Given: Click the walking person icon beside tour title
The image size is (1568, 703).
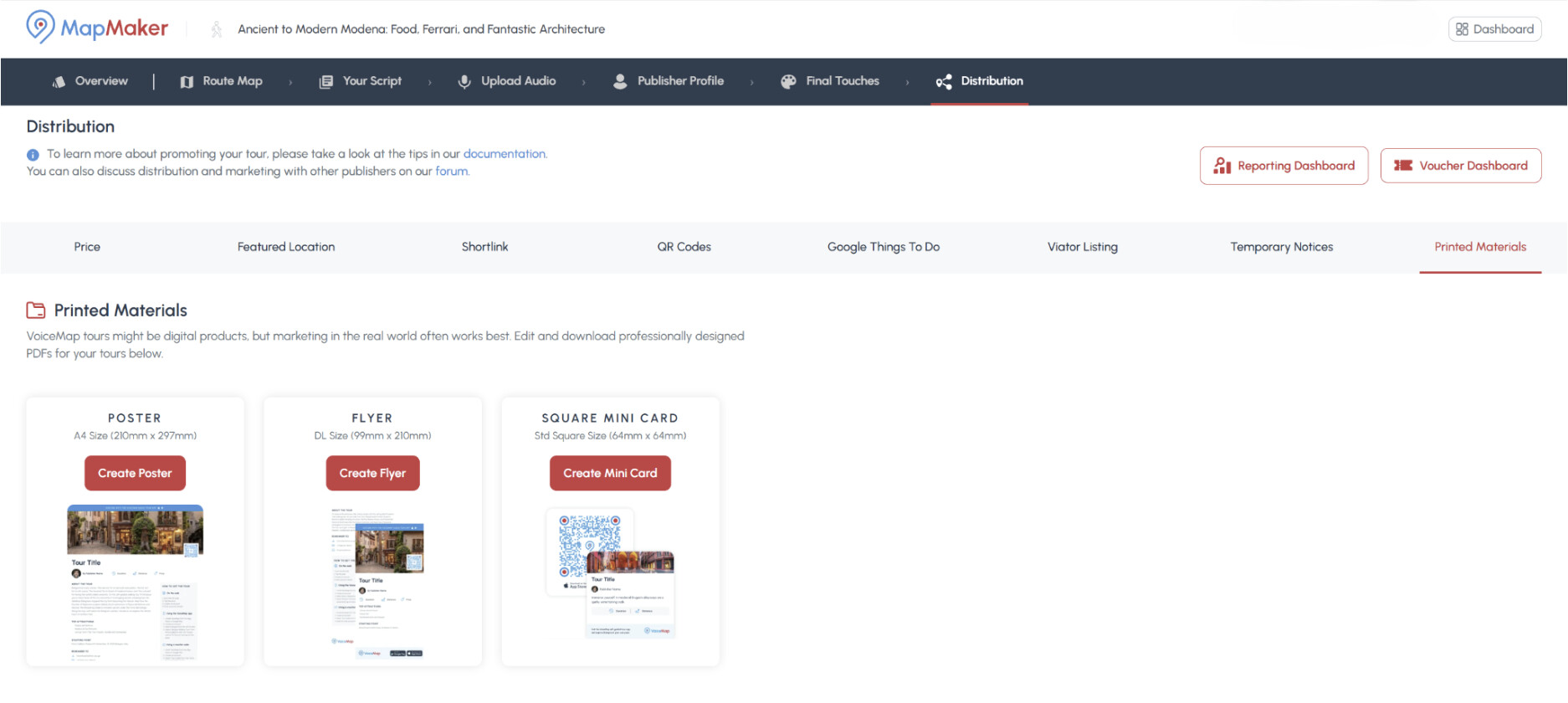Looking at the screenshot, I should (216, 29).
